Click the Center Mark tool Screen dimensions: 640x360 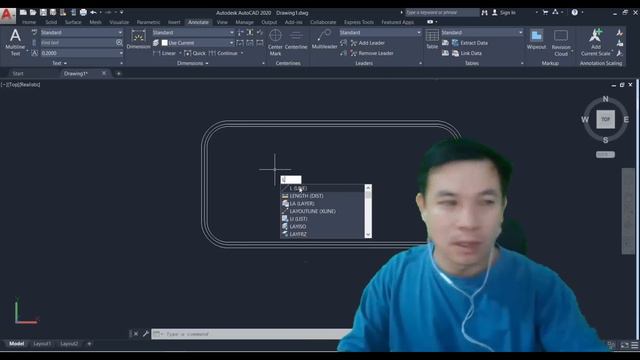pos(275,42)
